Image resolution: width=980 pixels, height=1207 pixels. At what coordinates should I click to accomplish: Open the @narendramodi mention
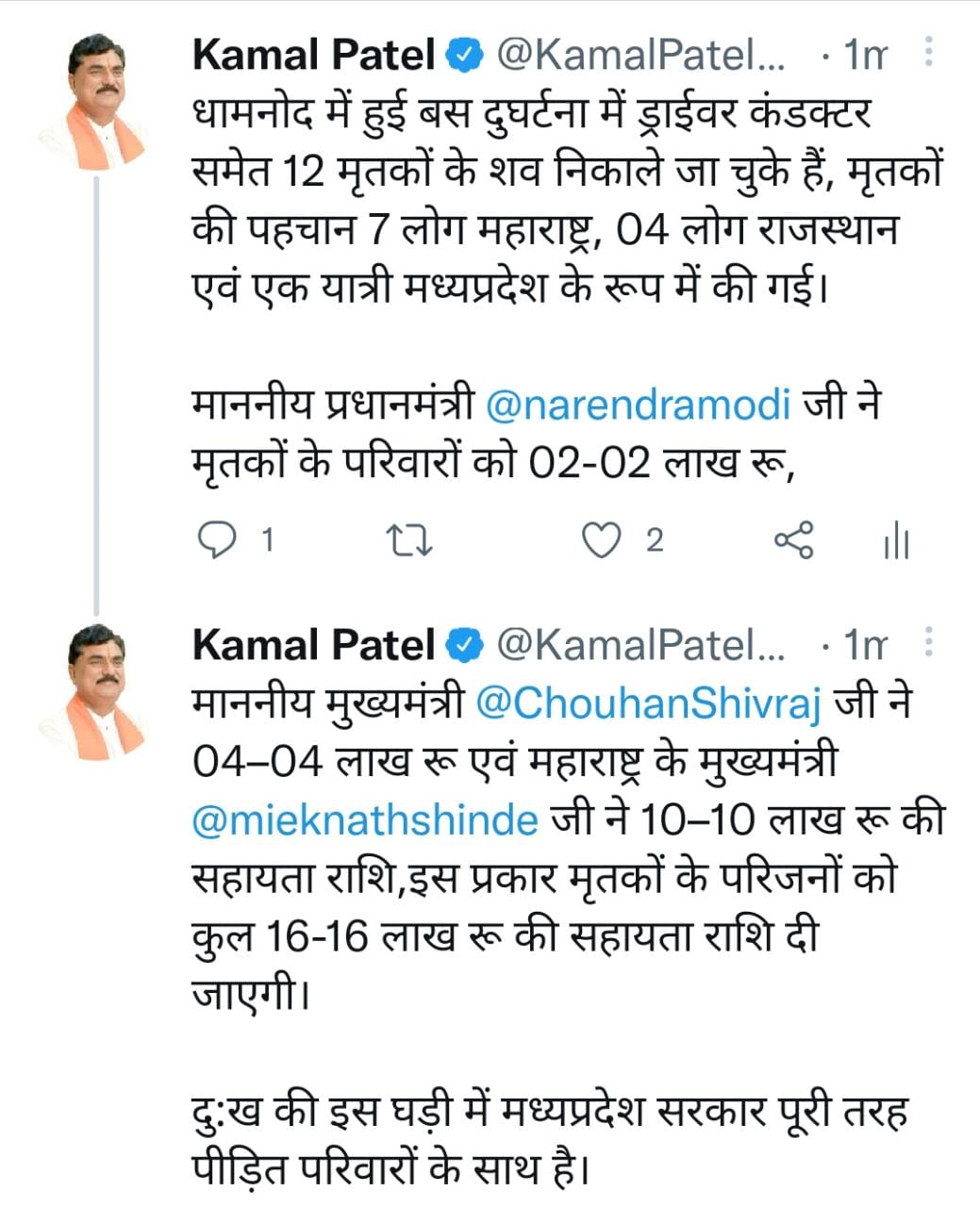(637, 406)
